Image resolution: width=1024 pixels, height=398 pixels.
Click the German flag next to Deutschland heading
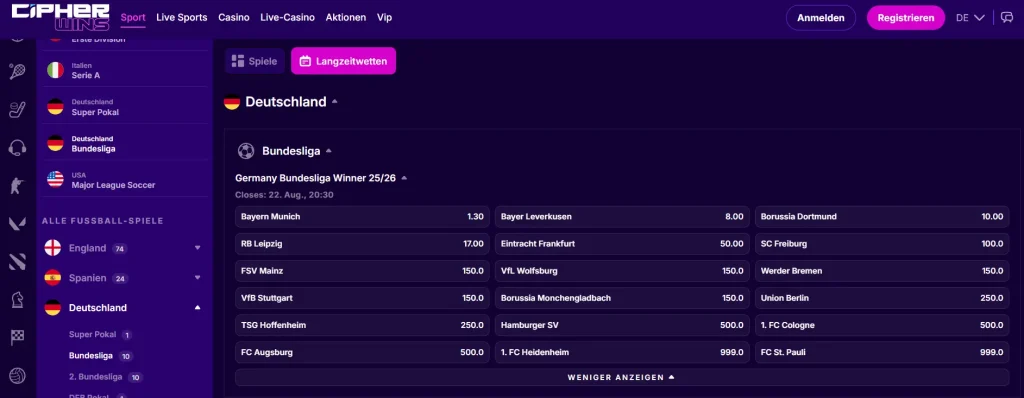[x=232, y=102]
